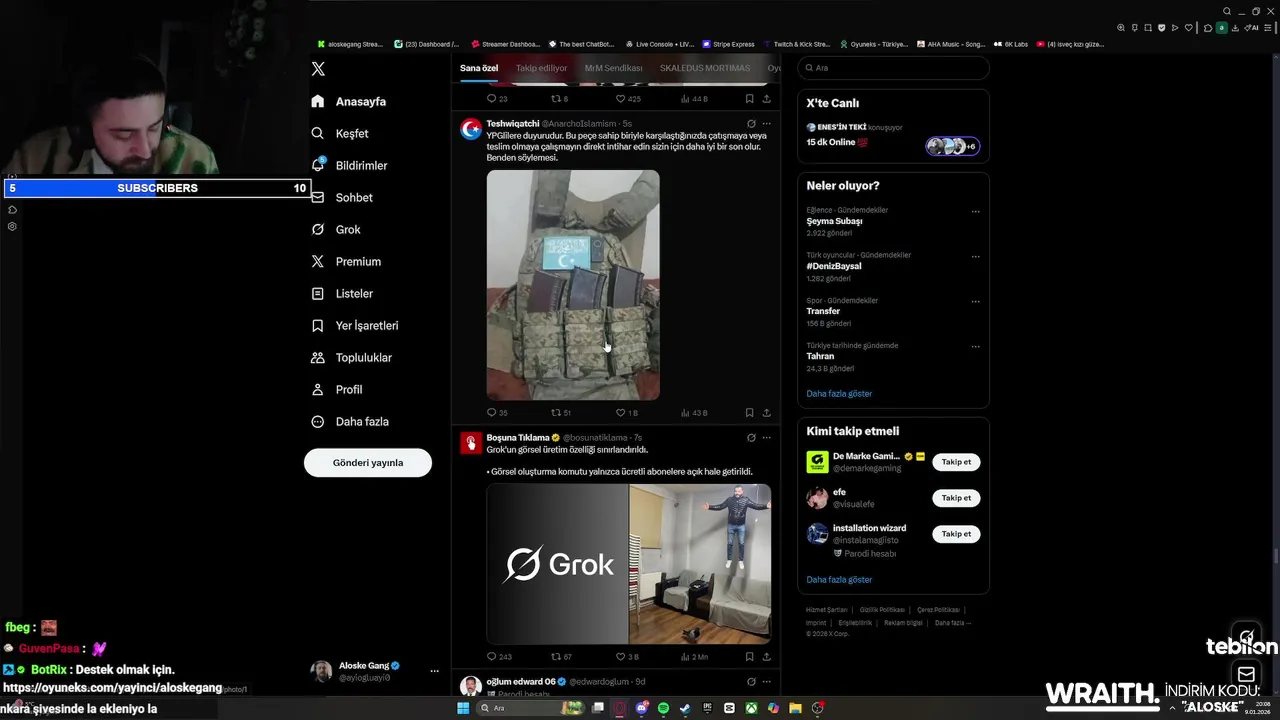
Task: Expand Daha fazla menu in the sidebar
Action: pyautogui.click(x=350, y=421)
